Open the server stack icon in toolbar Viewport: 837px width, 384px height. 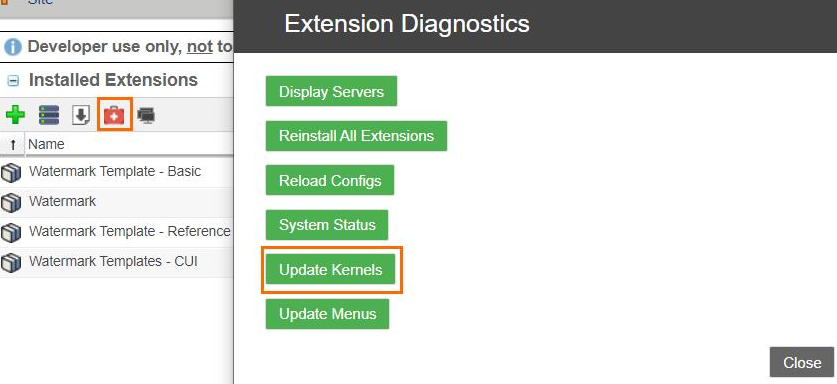(49, 115)
